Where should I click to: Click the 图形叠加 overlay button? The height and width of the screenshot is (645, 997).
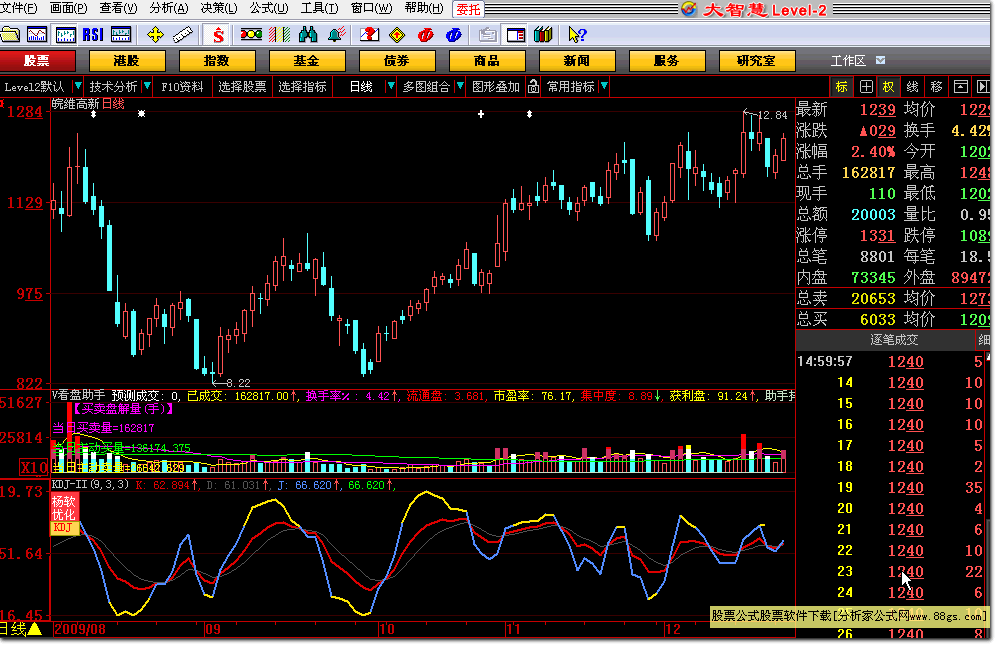point(496,87)
